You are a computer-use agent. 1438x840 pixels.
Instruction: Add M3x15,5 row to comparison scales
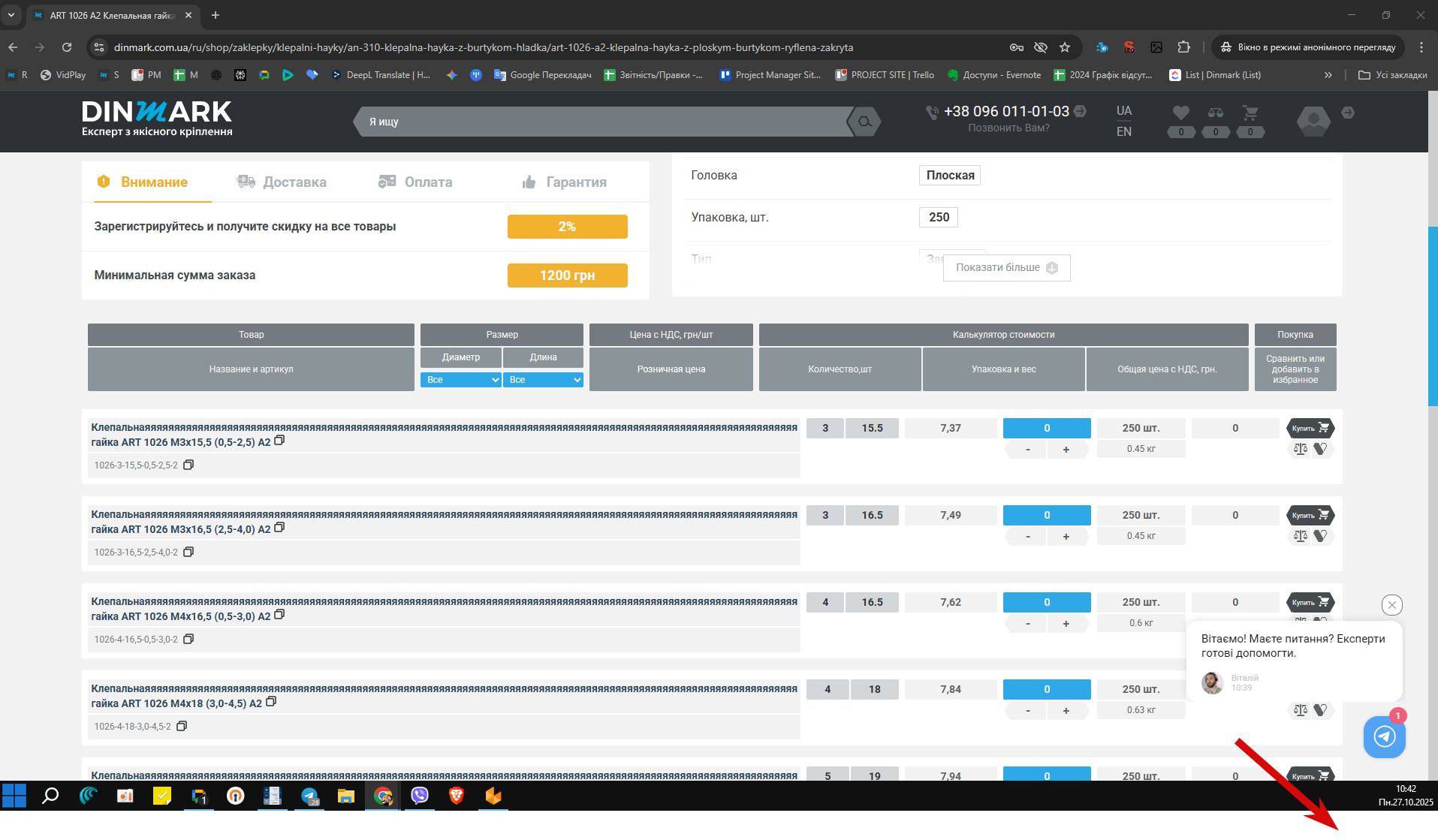[1301, 449]
